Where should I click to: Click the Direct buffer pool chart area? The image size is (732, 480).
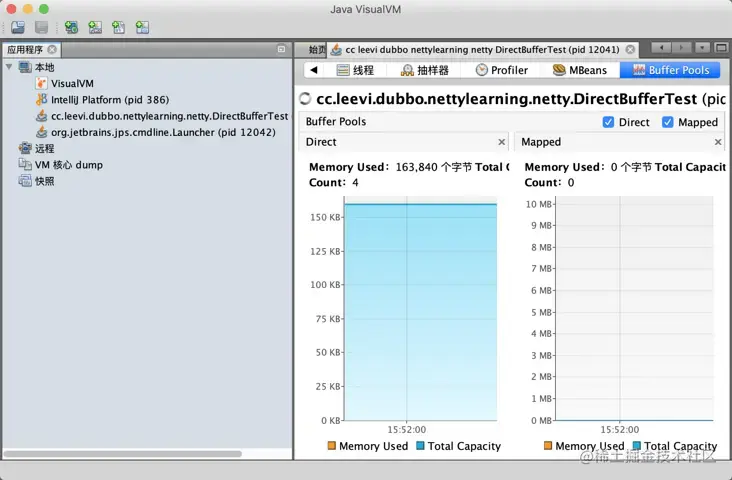point(420,308)
